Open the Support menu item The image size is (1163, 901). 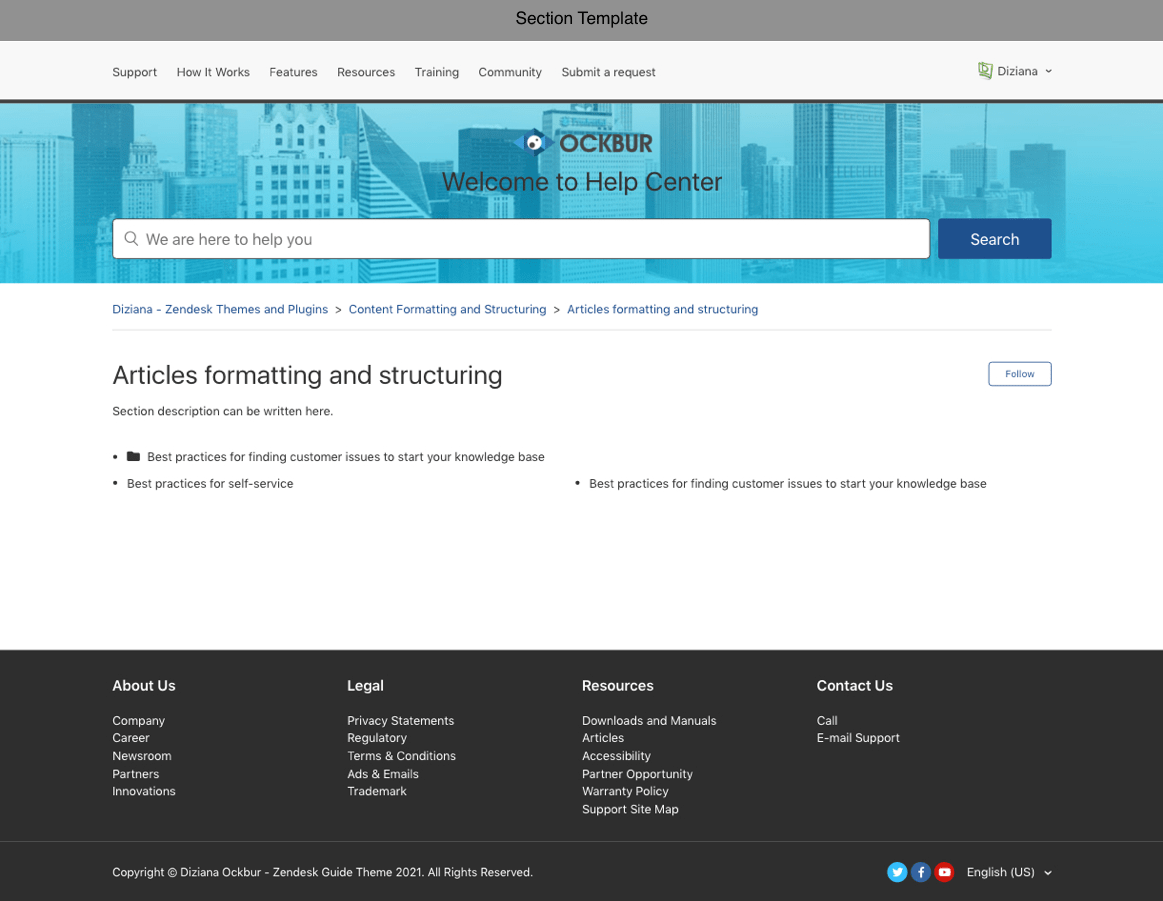(x=134, y=72)
